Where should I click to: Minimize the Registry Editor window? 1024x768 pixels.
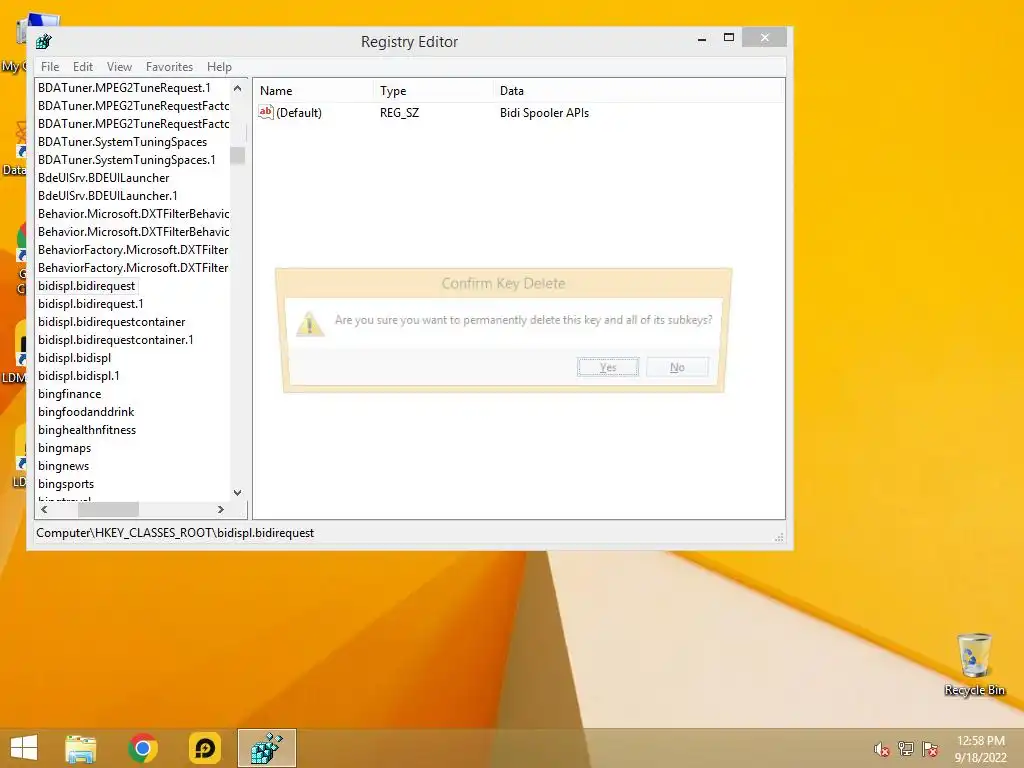tap(702, 39)
